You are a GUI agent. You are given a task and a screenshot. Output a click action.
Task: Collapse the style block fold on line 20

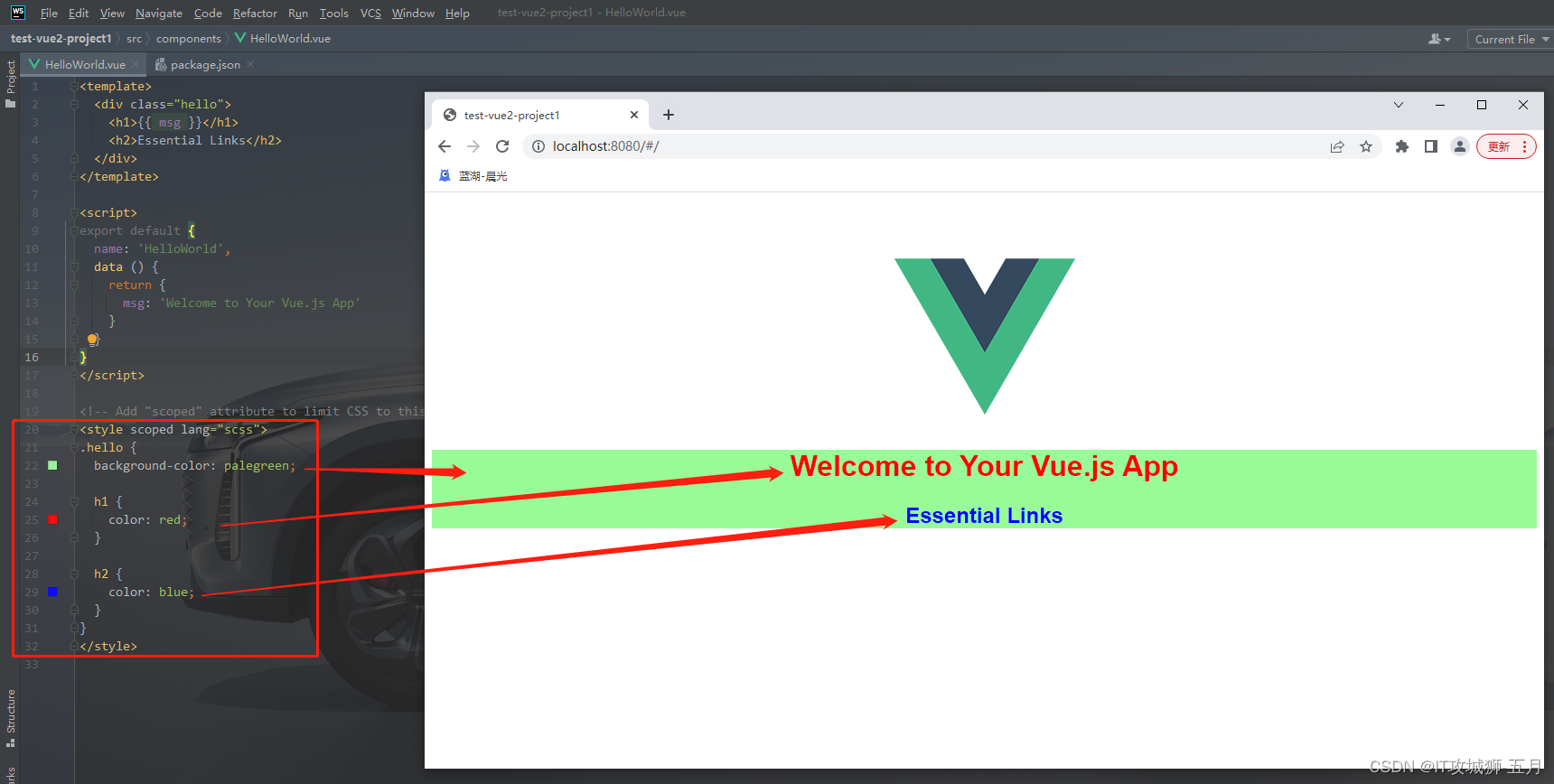tap(74, 429)
